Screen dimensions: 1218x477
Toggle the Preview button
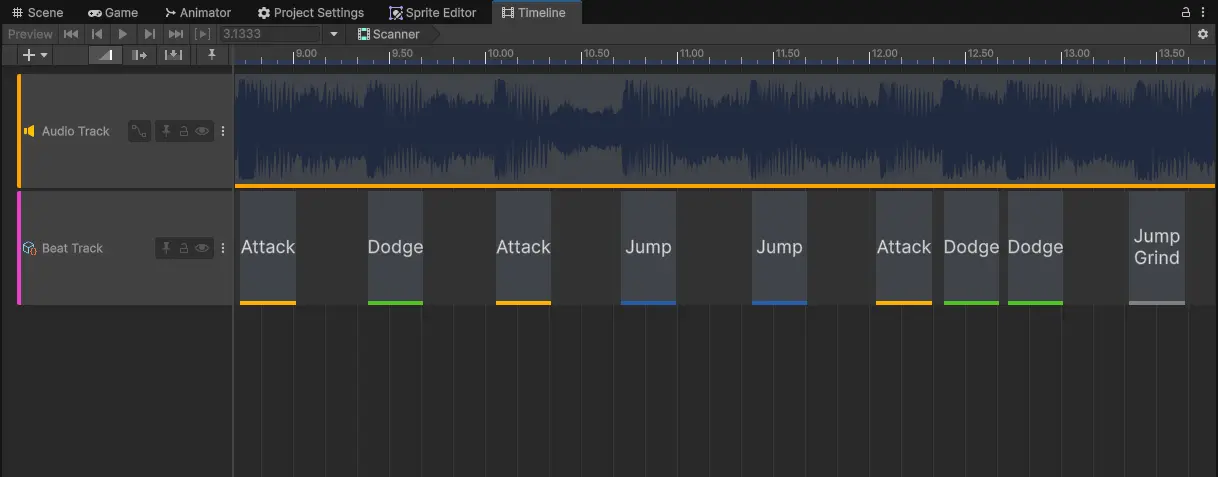click(30, 34)
